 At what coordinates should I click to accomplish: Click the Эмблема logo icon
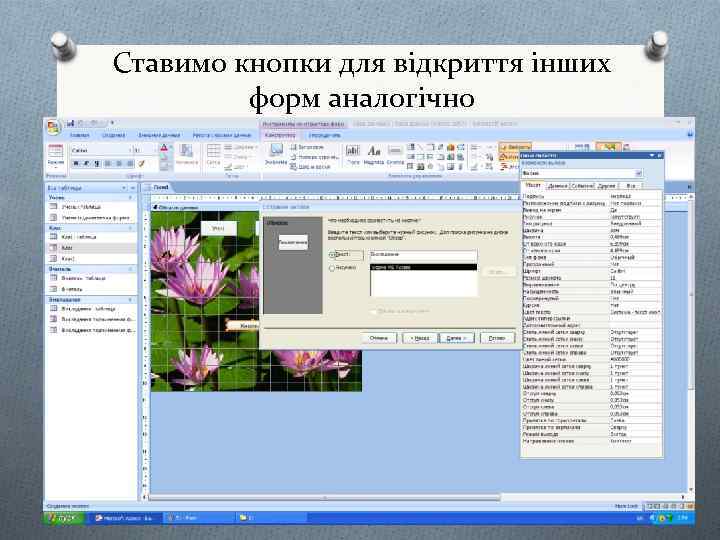pyautogui.click(x=276, y=155)
